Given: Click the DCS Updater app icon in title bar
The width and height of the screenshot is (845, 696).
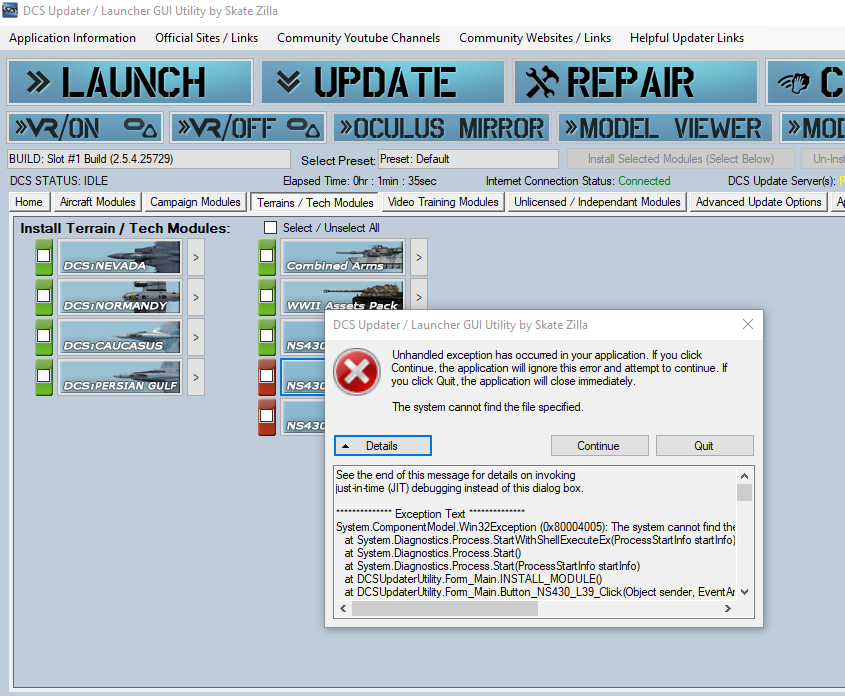Looking at the screenshot, I should coord(10,10).
